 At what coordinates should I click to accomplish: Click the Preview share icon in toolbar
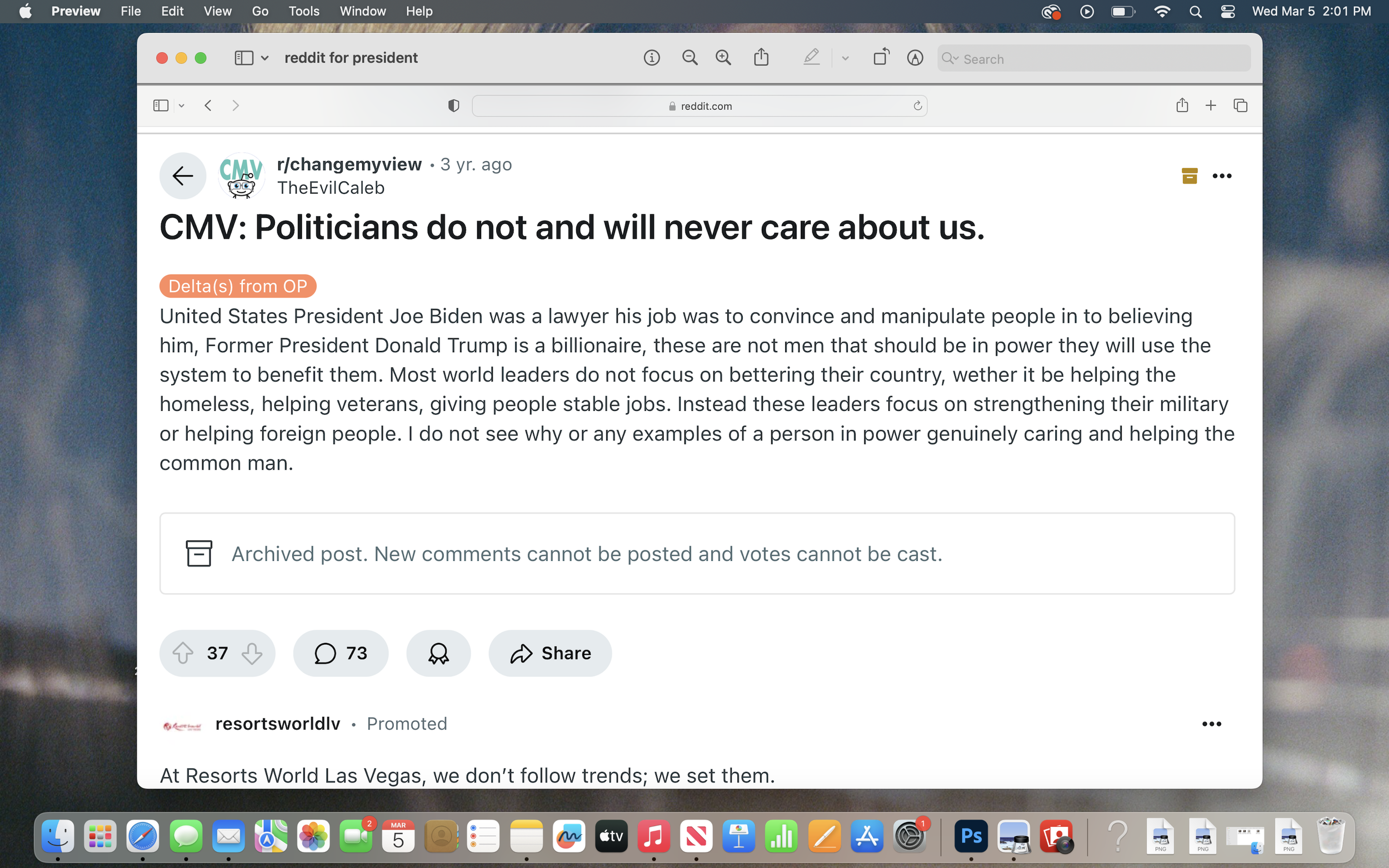pos(761,58)
